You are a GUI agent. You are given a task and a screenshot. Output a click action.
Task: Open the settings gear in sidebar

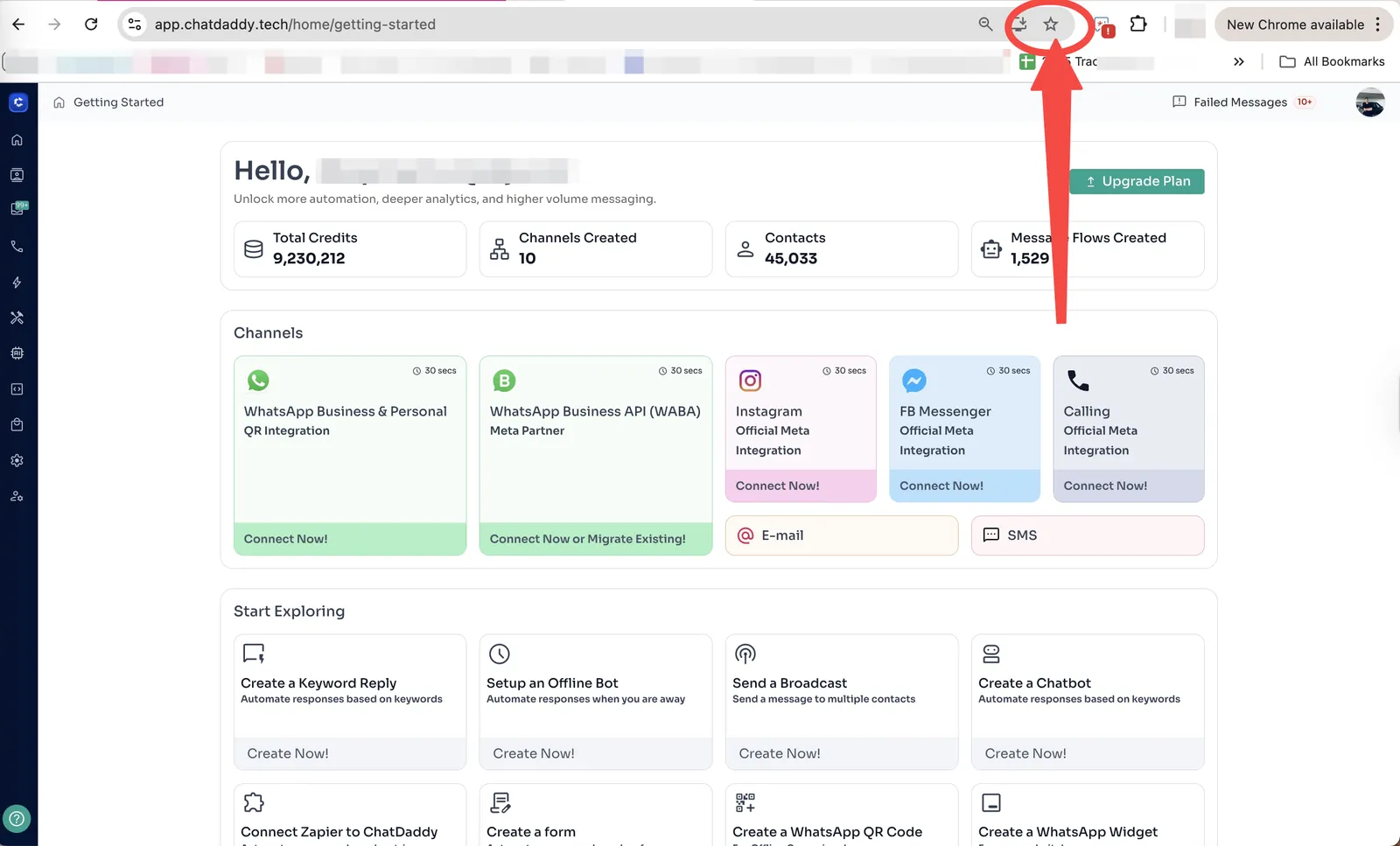[x=17, y=460]
